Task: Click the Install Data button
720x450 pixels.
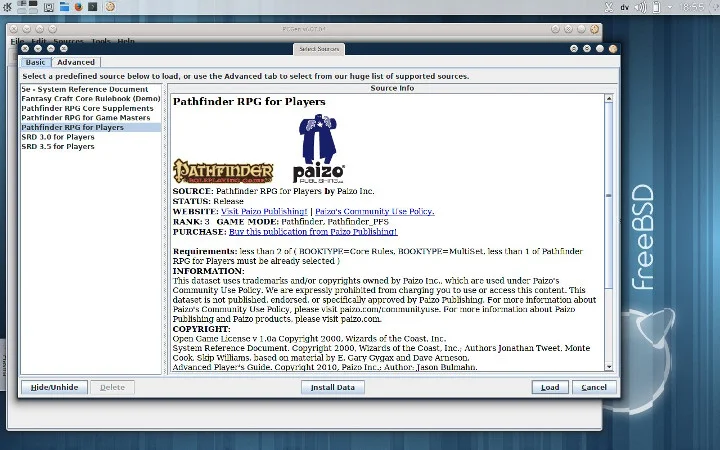Action: pos(333,387)
